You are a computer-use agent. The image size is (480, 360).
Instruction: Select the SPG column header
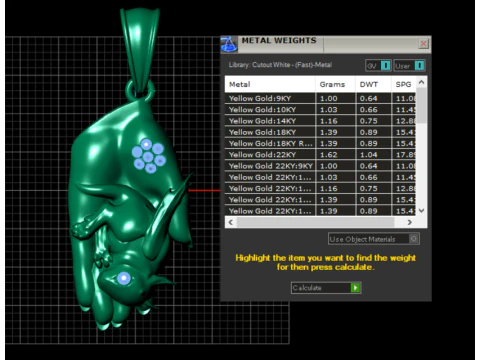click(404, 84)
